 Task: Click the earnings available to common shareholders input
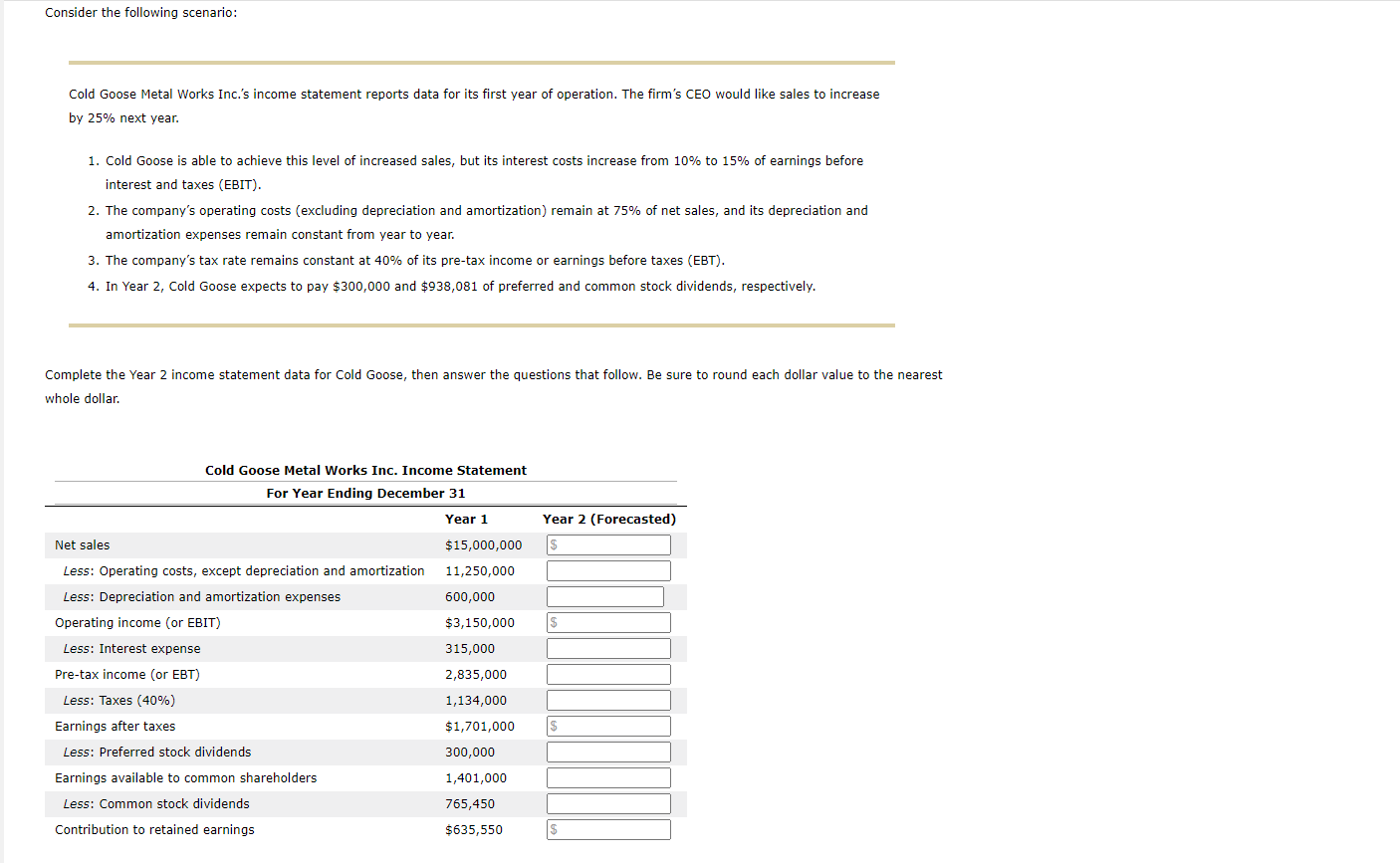tap(607, 777)
